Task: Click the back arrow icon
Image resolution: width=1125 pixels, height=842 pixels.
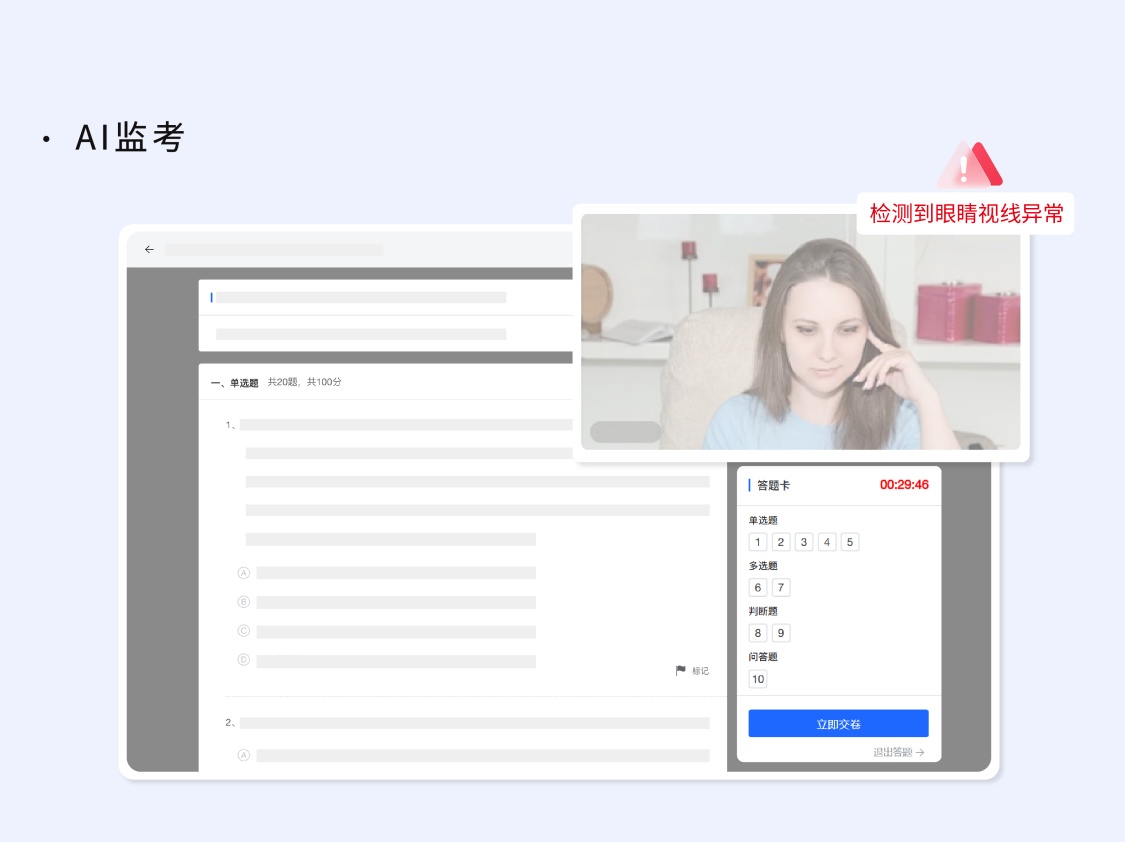Action: tap(149, 250)
